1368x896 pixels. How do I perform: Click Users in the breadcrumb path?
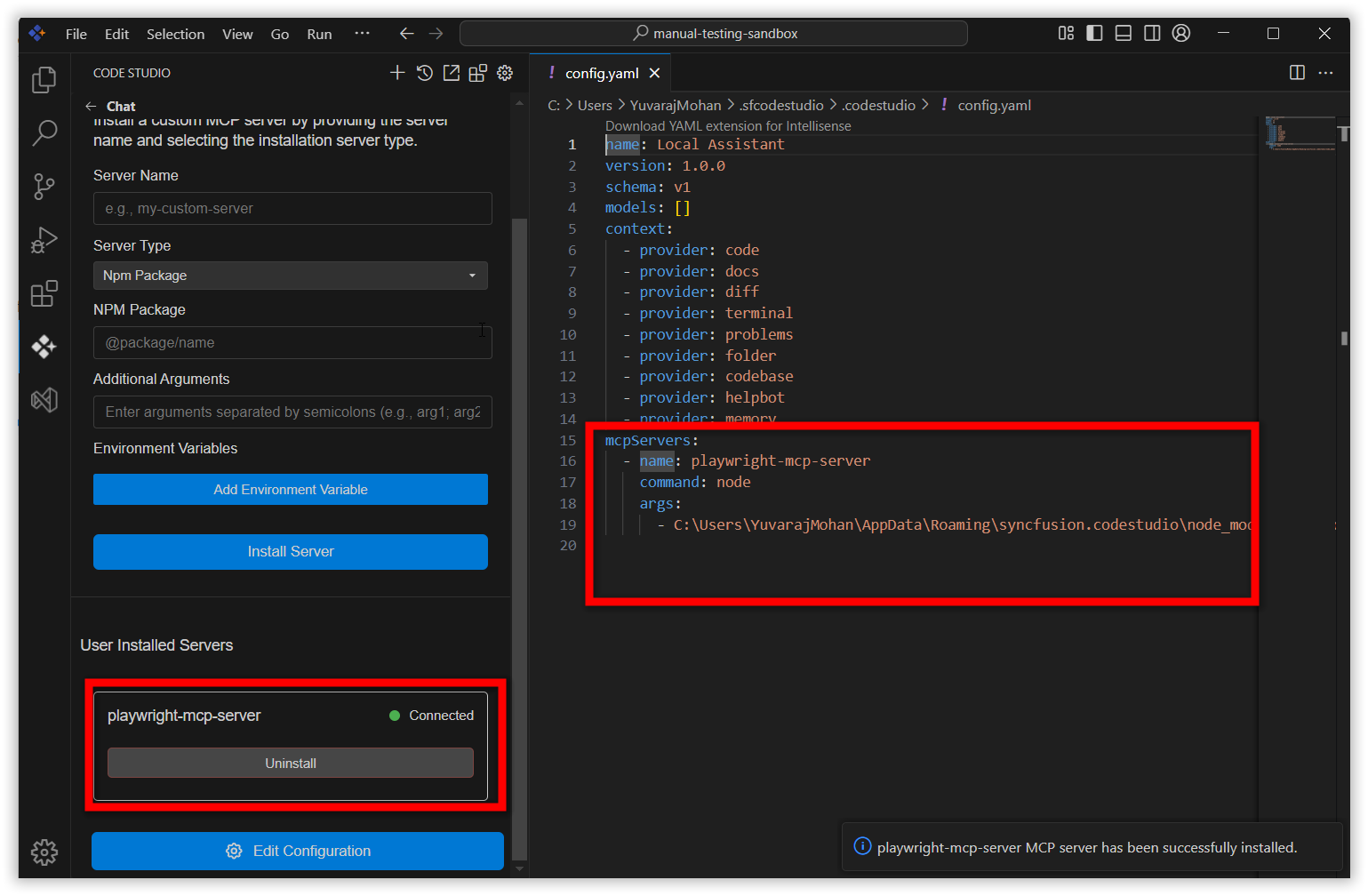(595, 105)
